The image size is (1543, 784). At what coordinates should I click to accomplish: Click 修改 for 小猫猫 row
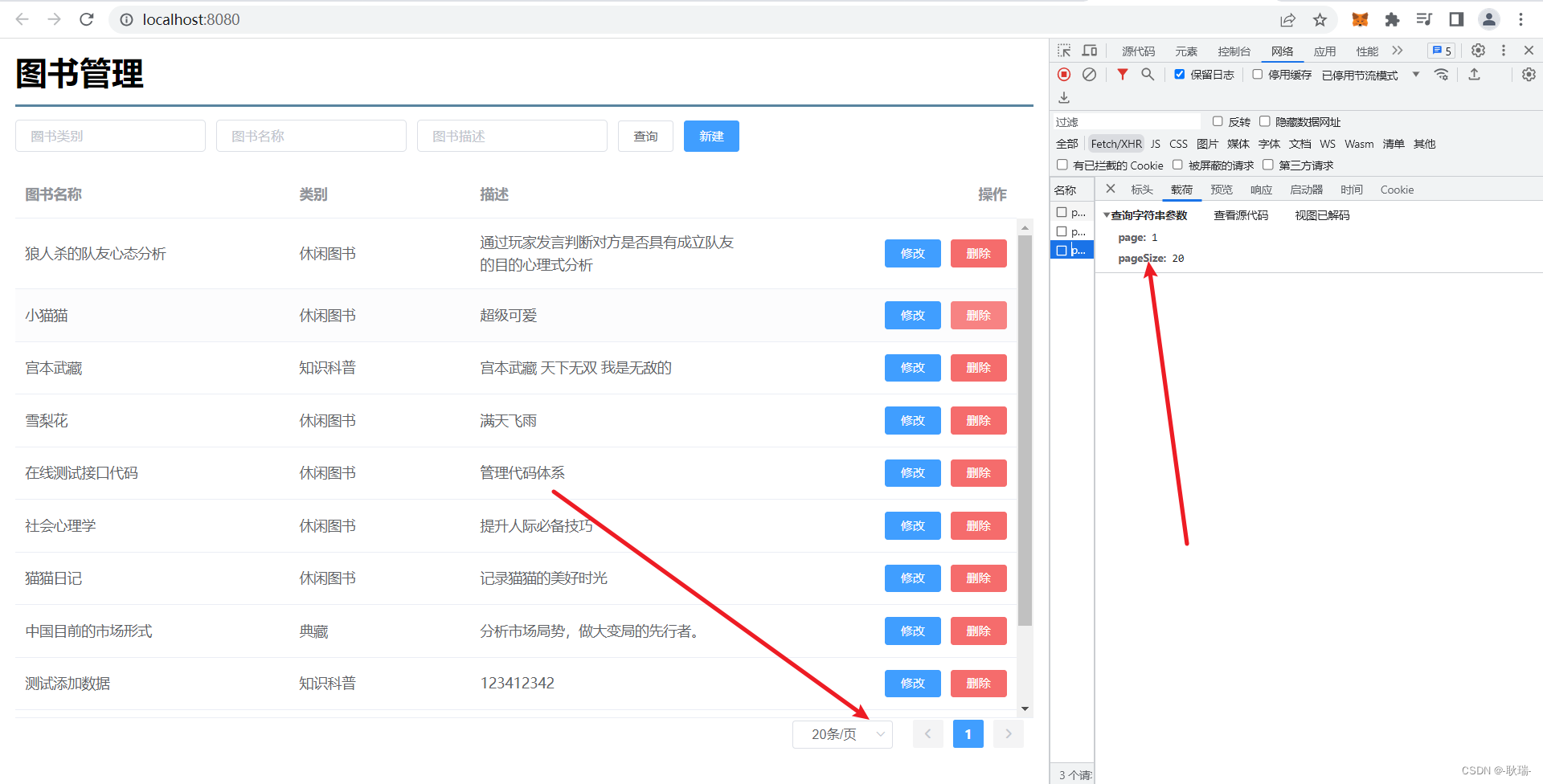pos(913,315)
